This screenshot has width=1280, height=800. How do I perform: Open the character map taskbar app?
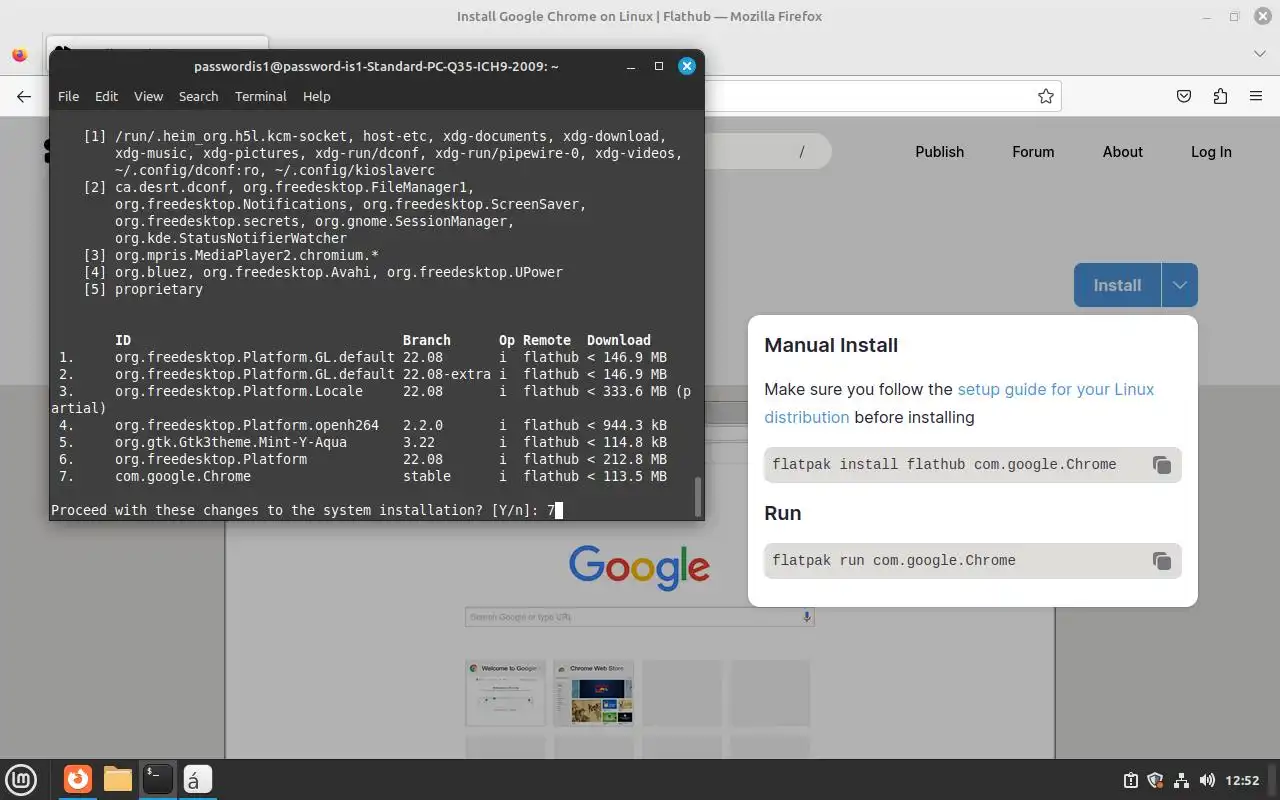196,779
